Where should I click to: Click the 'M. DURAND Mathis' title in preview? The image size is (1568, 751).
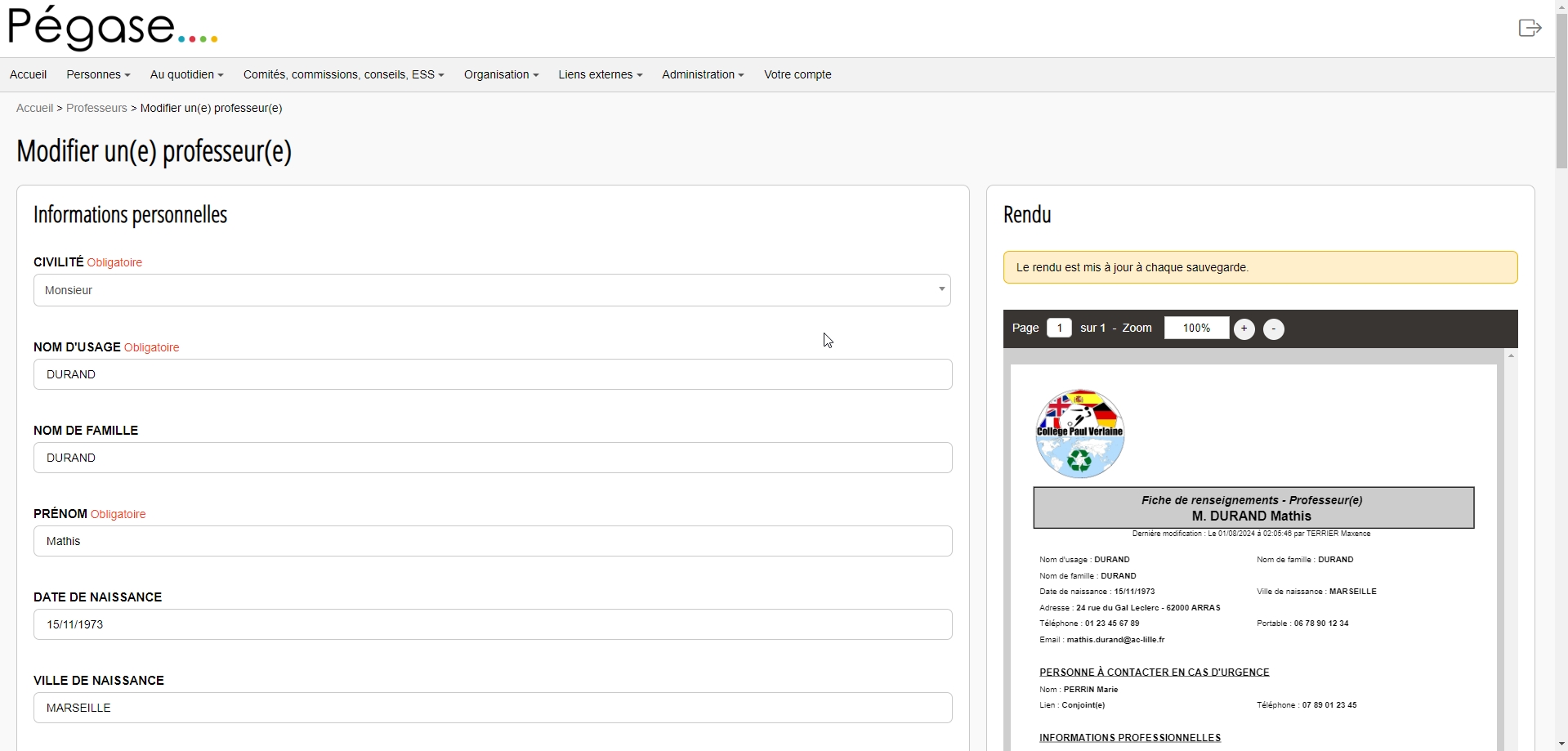pyautogui.click(x=1251, y=516)
